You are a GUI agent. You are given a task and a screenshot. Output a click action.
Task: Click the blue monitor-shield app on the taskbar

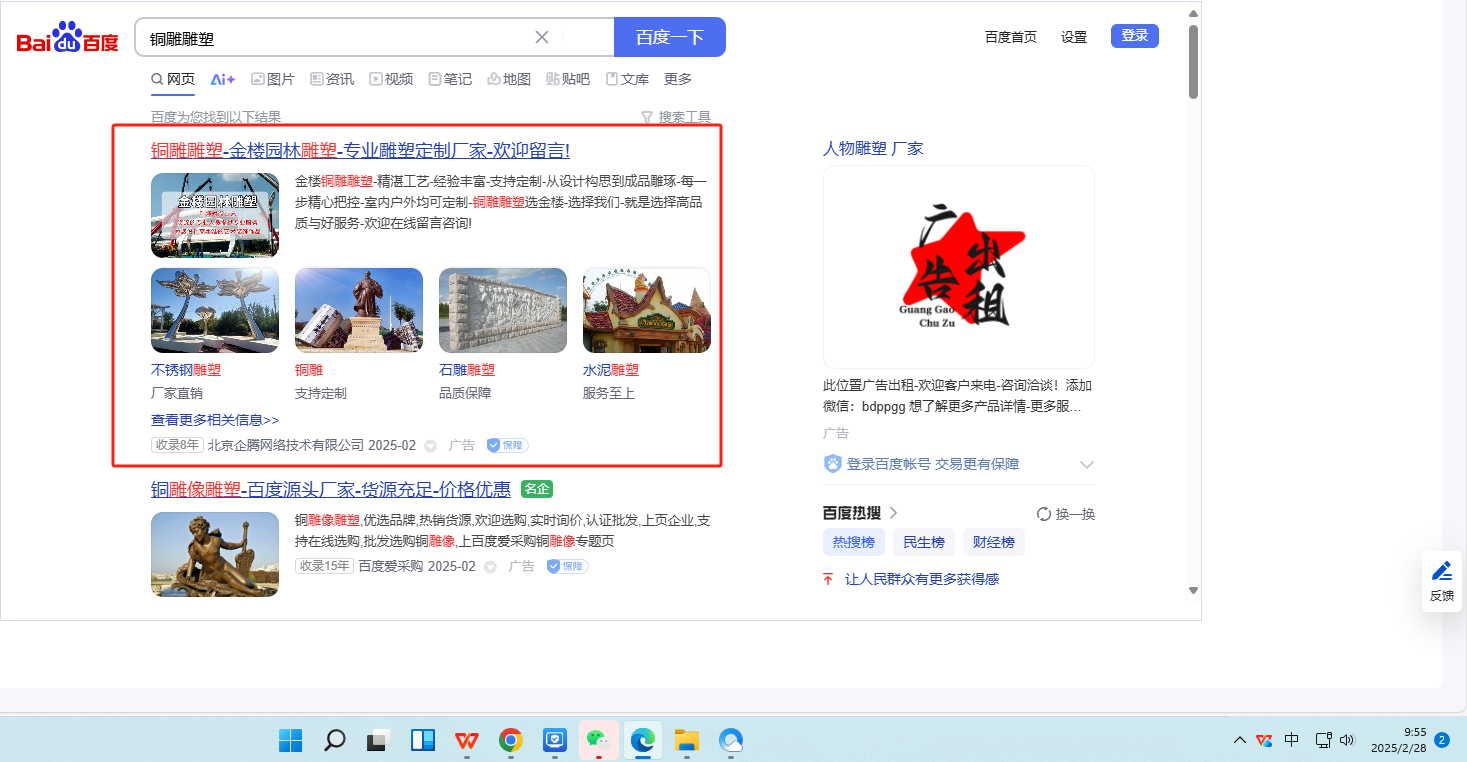coord(554,740)
